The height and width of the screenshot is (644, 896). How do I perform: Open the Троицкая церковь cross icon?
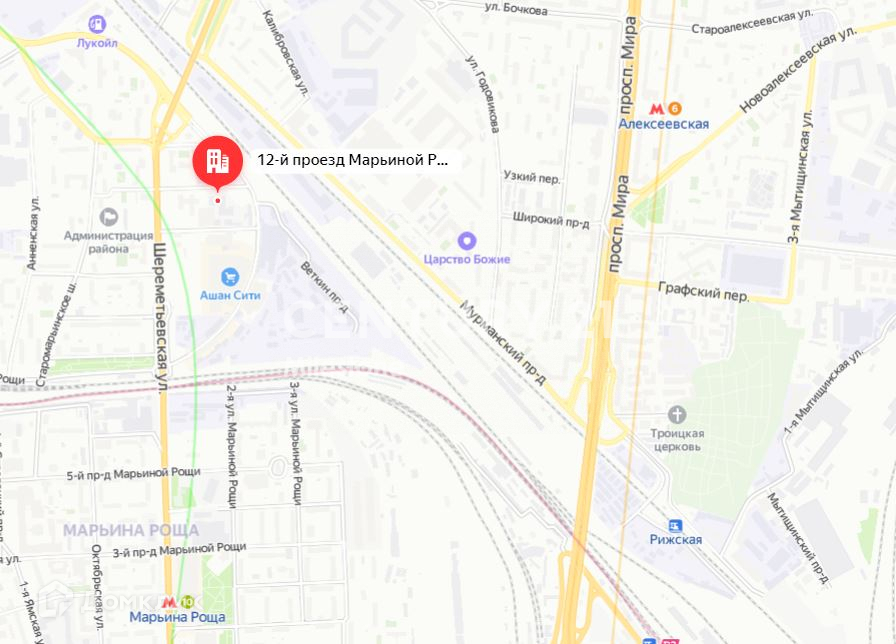tap(677, 414)
